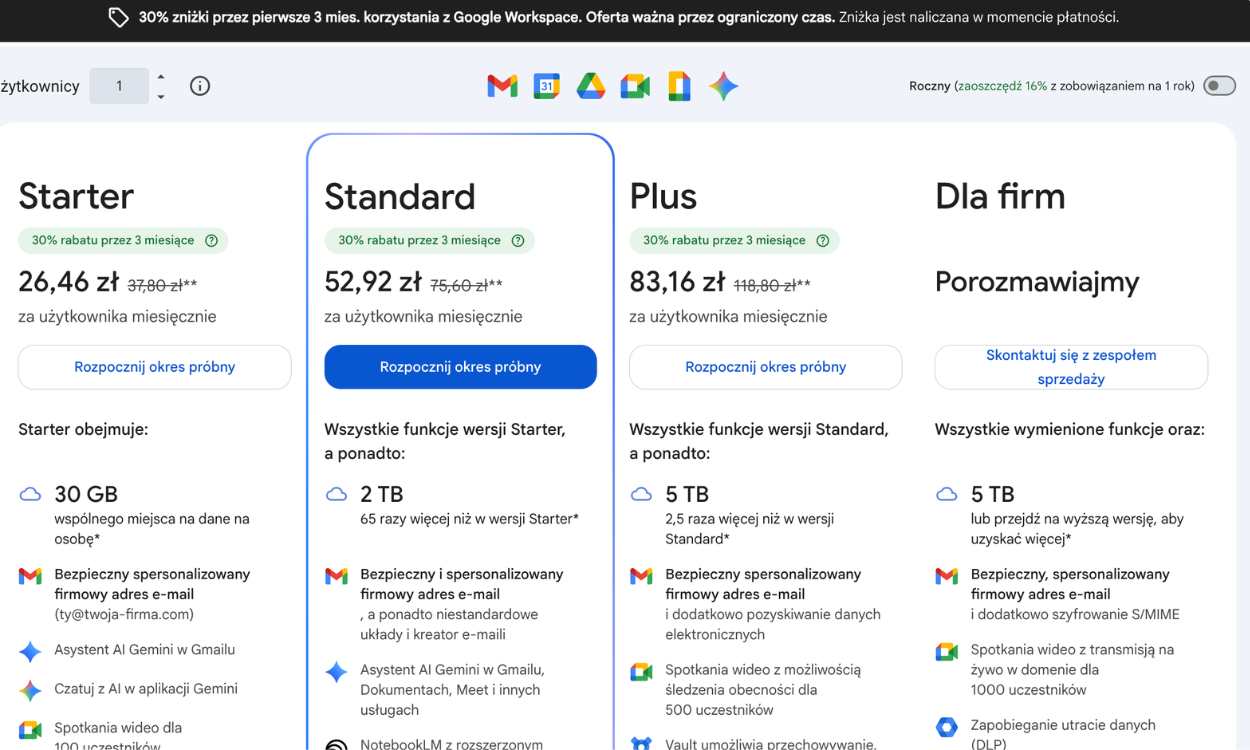Click the Dla firm plan heading

pos(1000,196)
